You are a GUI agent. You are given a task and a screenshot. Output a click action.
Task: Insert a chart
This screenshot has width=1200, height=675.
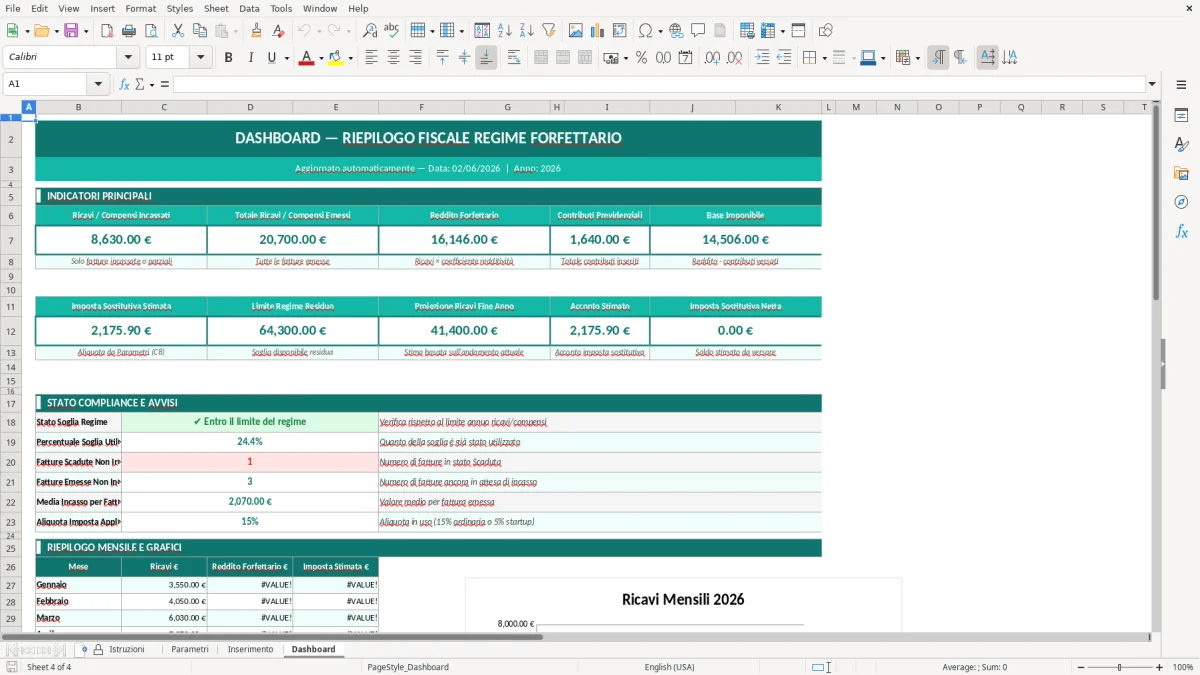[x=598, y=31]
